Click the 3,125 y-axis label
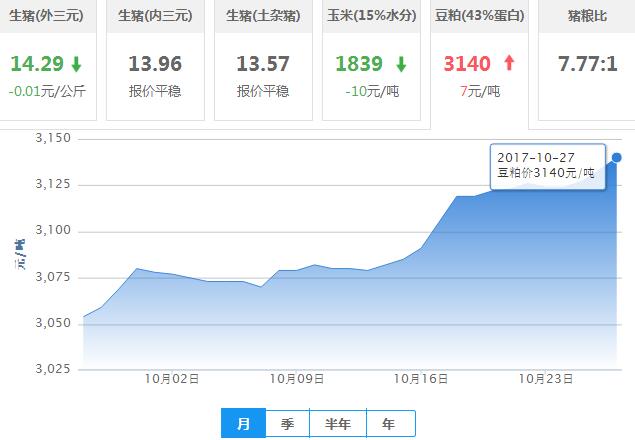This screenshot has height=440, width=635. [x=53, y=184]
